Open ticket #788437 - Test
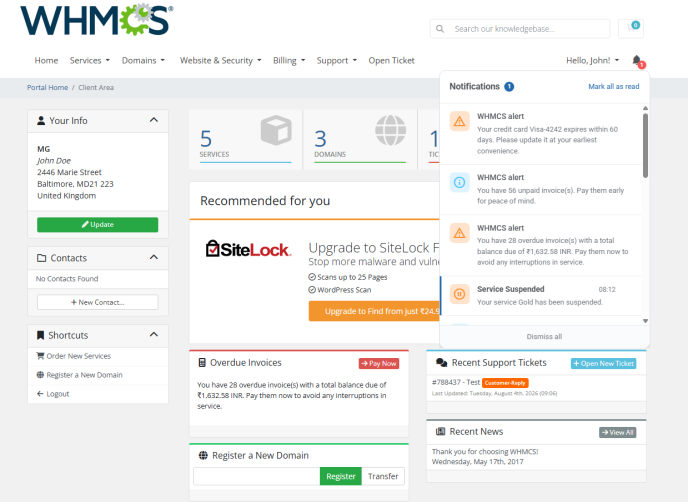Viewport: 688px width, 502px height. click(x=456, y=382)
